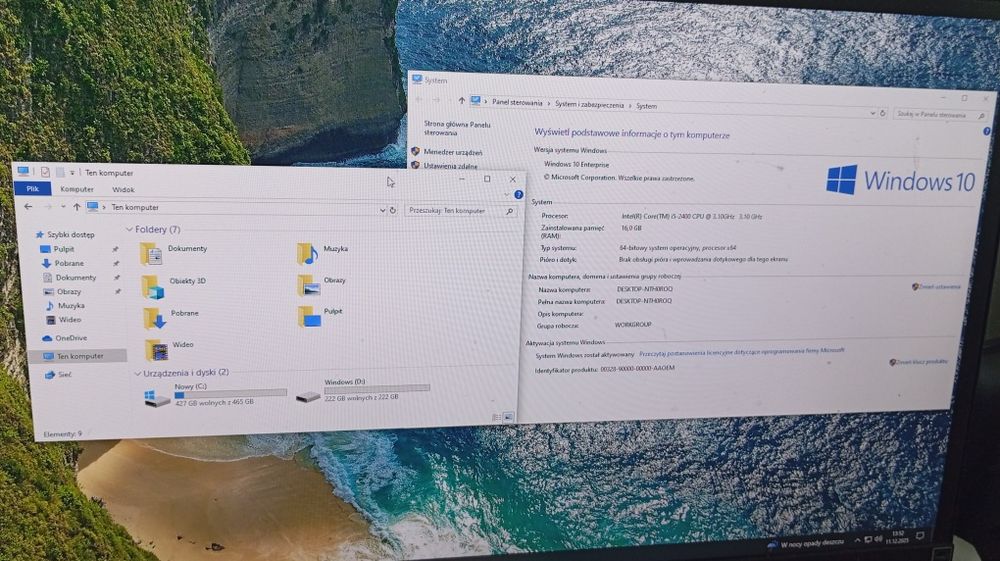This screenshot has width=1000, height=561.
Task: Click 'Elementy: 9' in status bar
Action: pyautogui.click(x=62, y=434)
